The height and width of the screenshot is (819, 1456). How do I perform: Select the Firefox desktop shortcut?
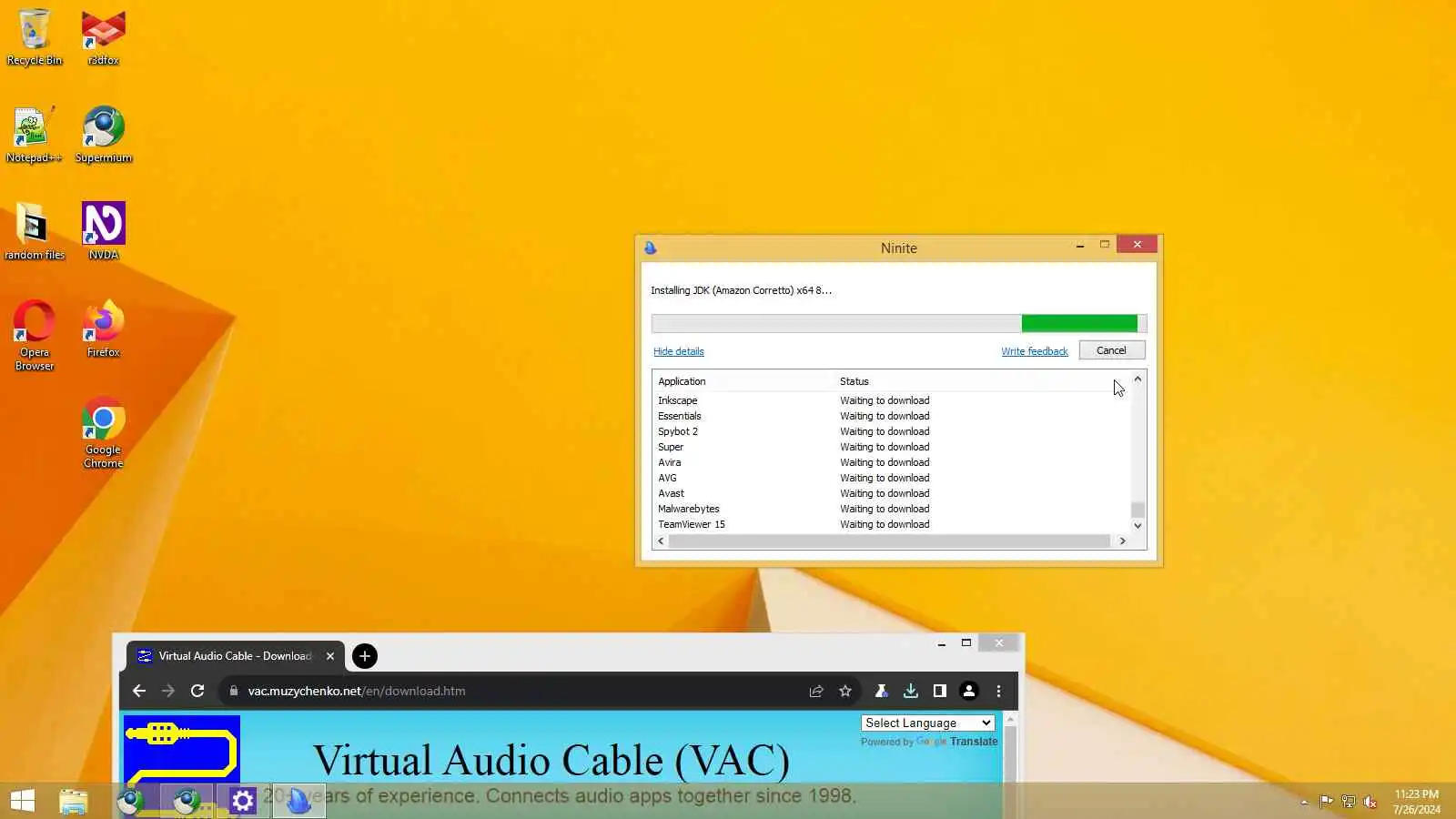click(x=103, y=329)
